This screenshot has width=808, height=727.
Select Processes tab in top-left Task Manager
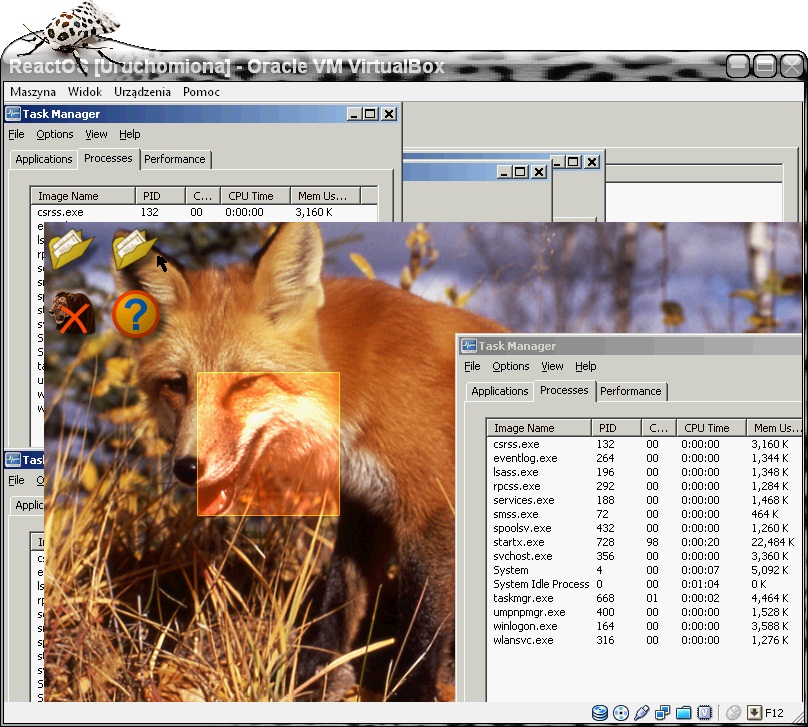pos(108,158)
